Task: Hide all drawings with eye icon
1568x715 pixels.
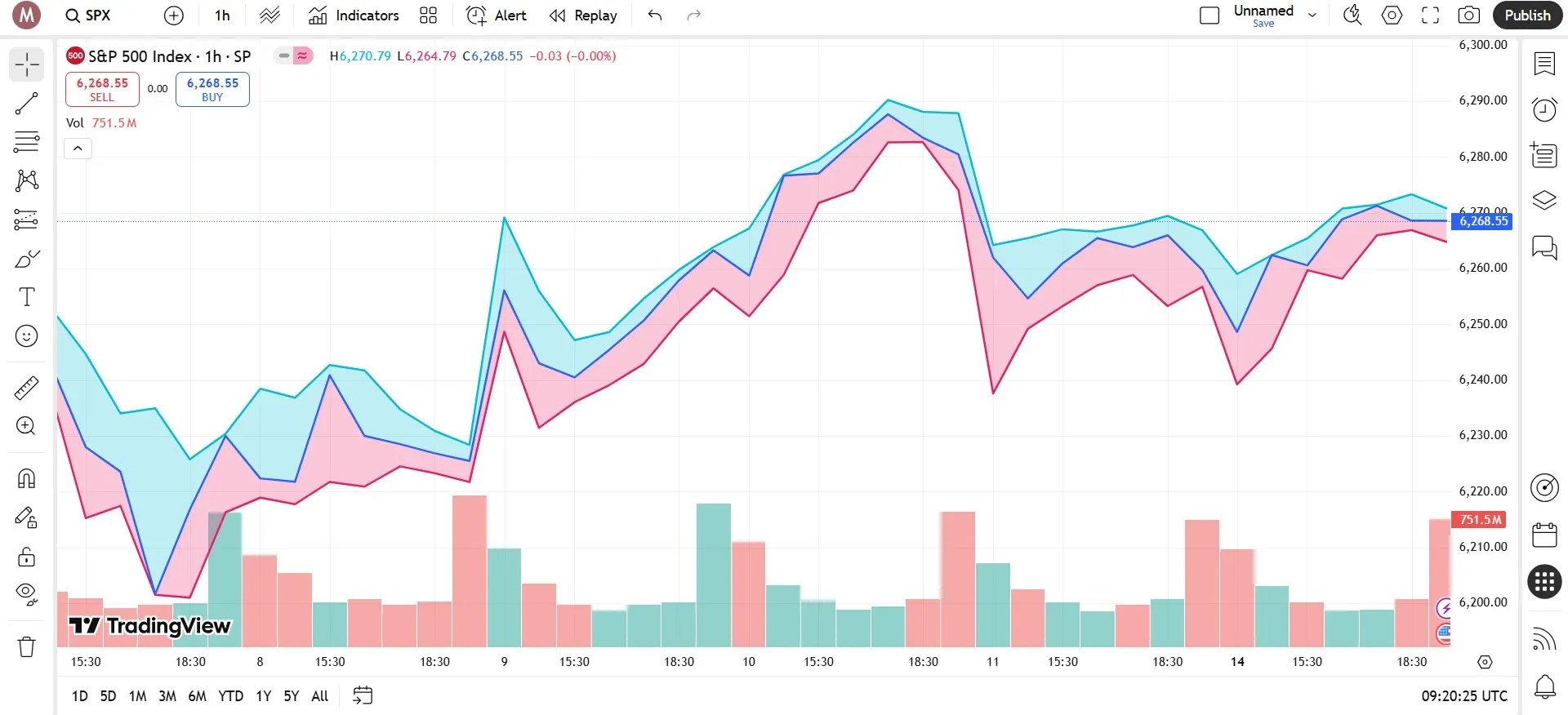Action: click(x=26, y=594)
